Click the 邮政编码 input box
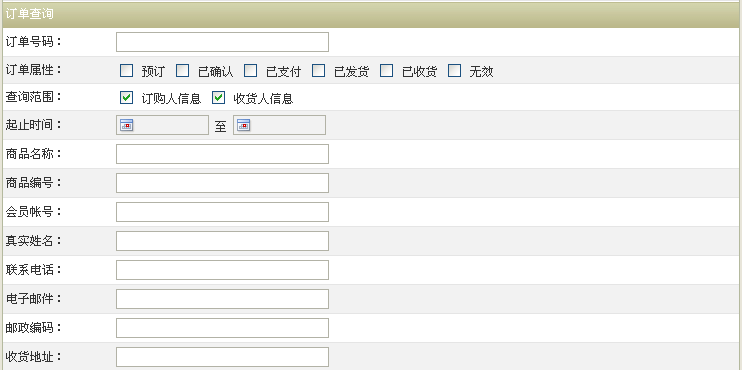The image size is (742, 370). [222, 328]
